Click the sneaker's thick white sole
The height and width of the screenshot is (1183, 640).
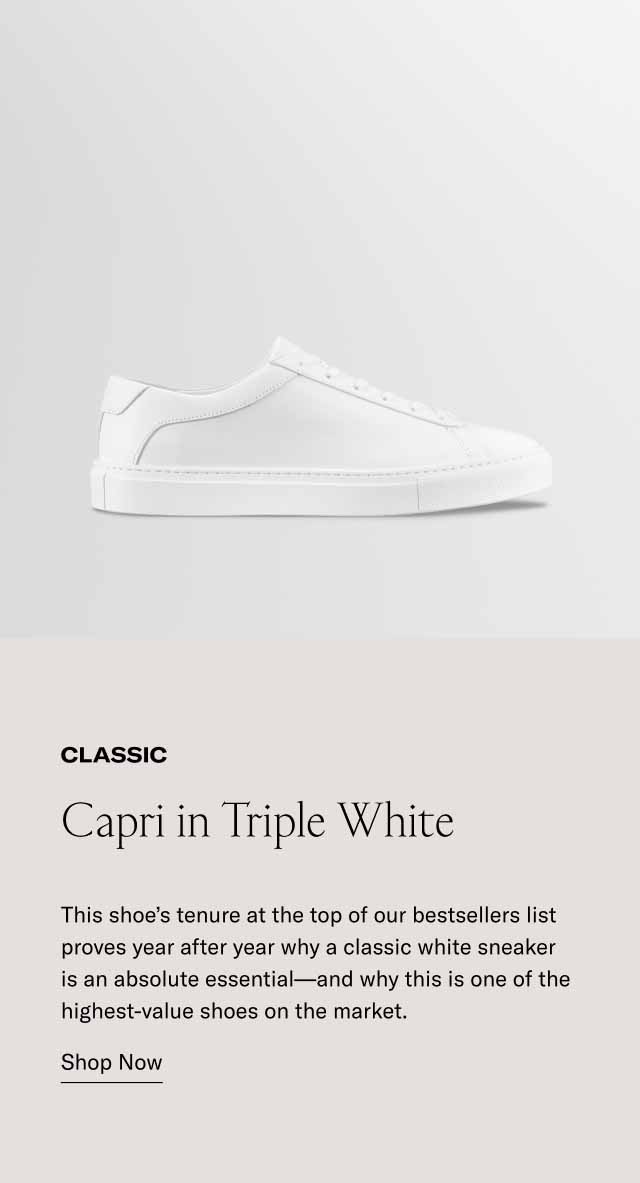[322, 488]
